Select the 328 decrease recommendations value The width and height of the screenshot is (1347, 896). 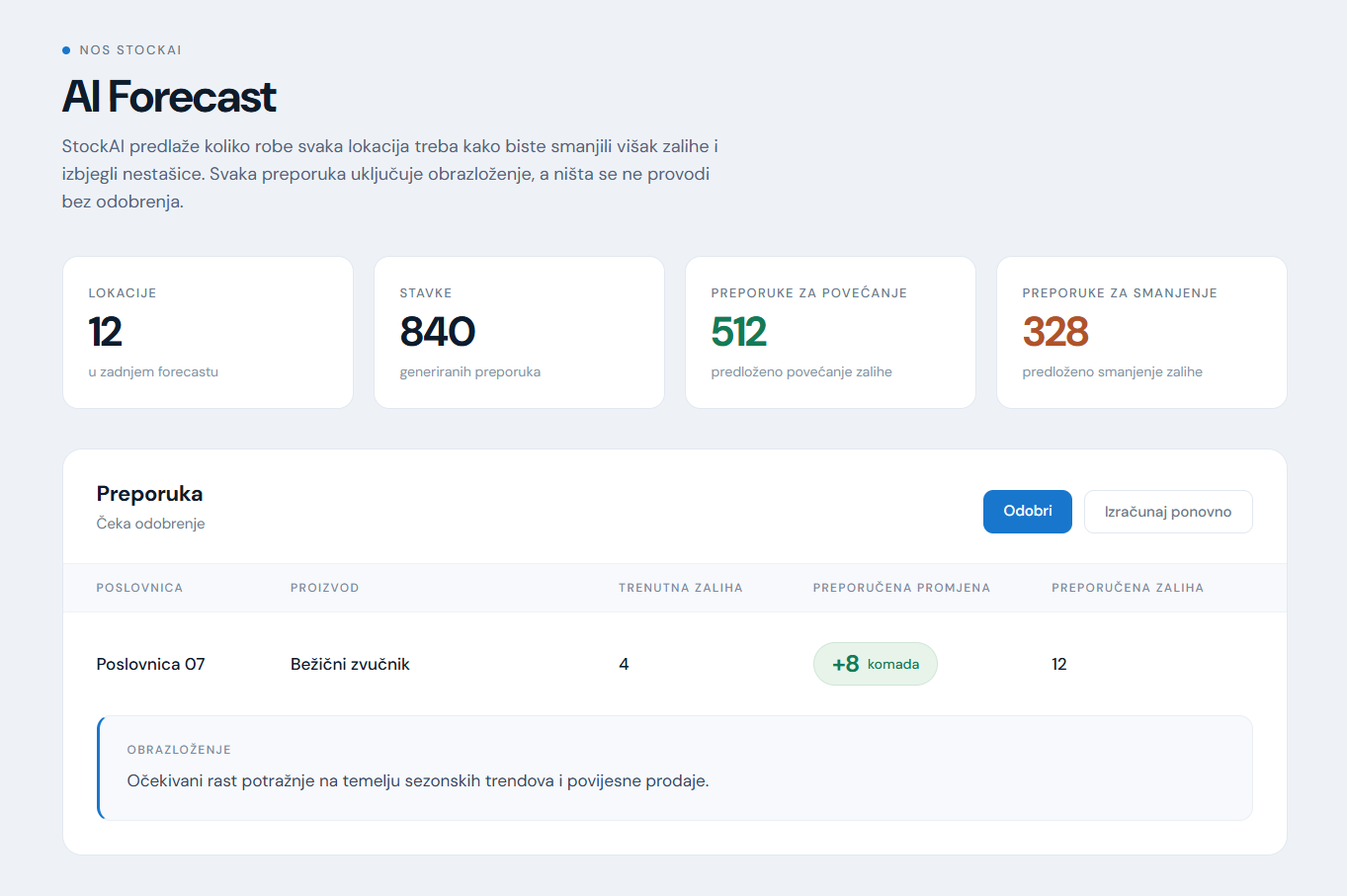click(1055, 332)
